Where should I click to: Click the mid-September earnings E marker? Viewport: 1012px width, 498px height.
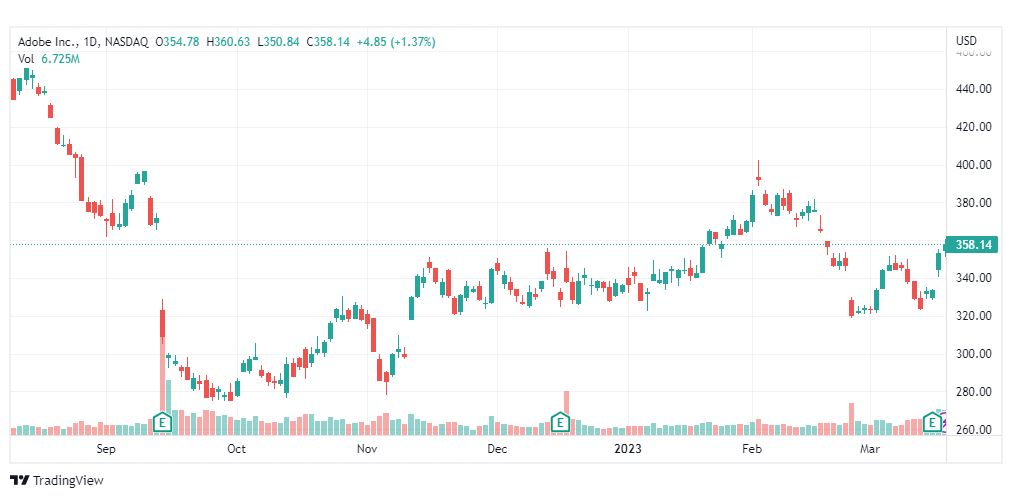[x=163, y=423]
